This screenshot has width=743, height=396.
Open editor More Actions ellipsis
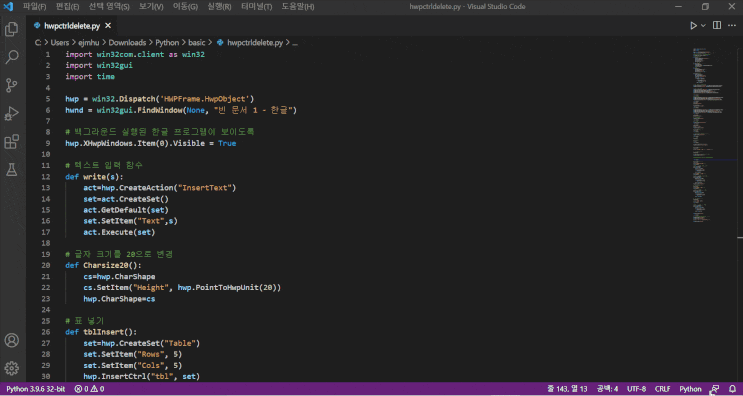[732, 26]
